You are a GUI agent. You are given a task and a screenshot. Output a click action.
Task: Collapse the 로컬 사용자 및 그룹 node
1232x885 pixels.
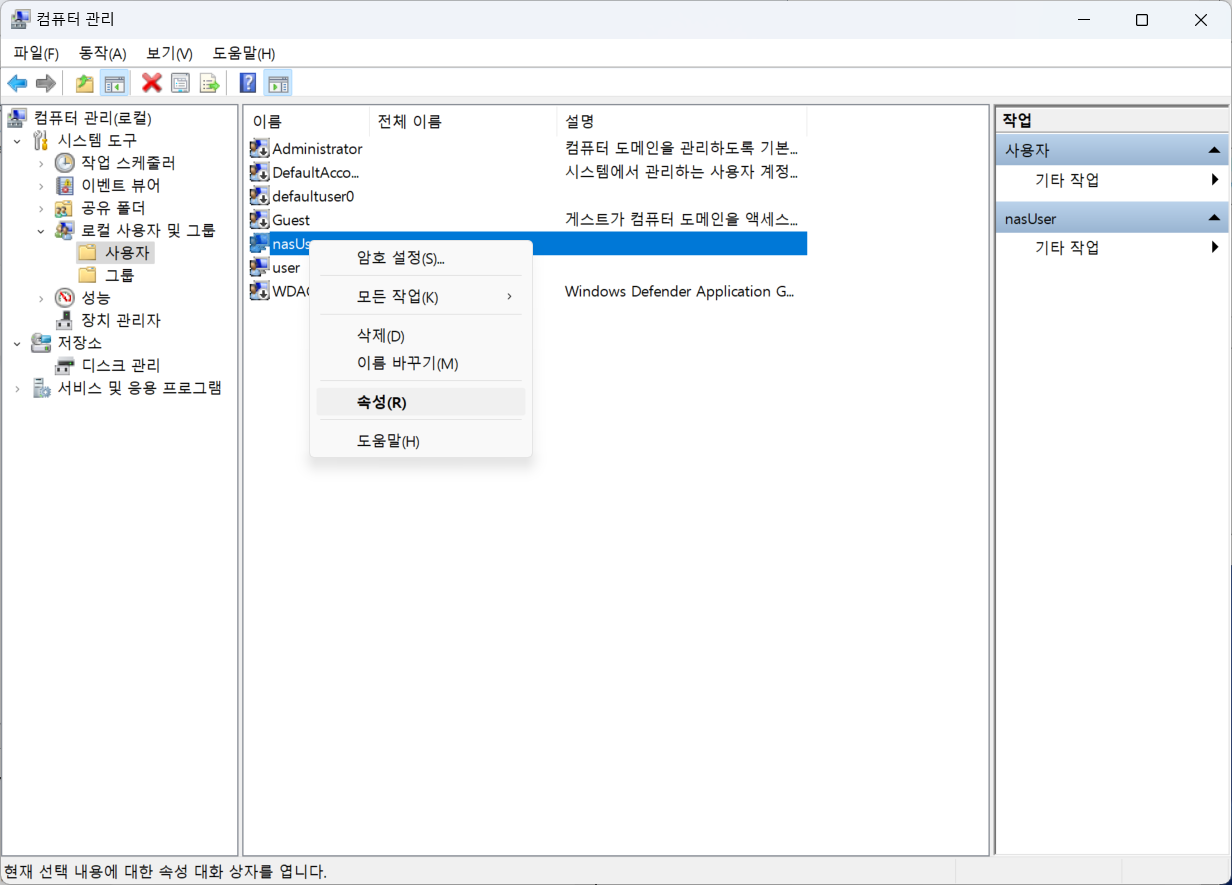[41, 231]
